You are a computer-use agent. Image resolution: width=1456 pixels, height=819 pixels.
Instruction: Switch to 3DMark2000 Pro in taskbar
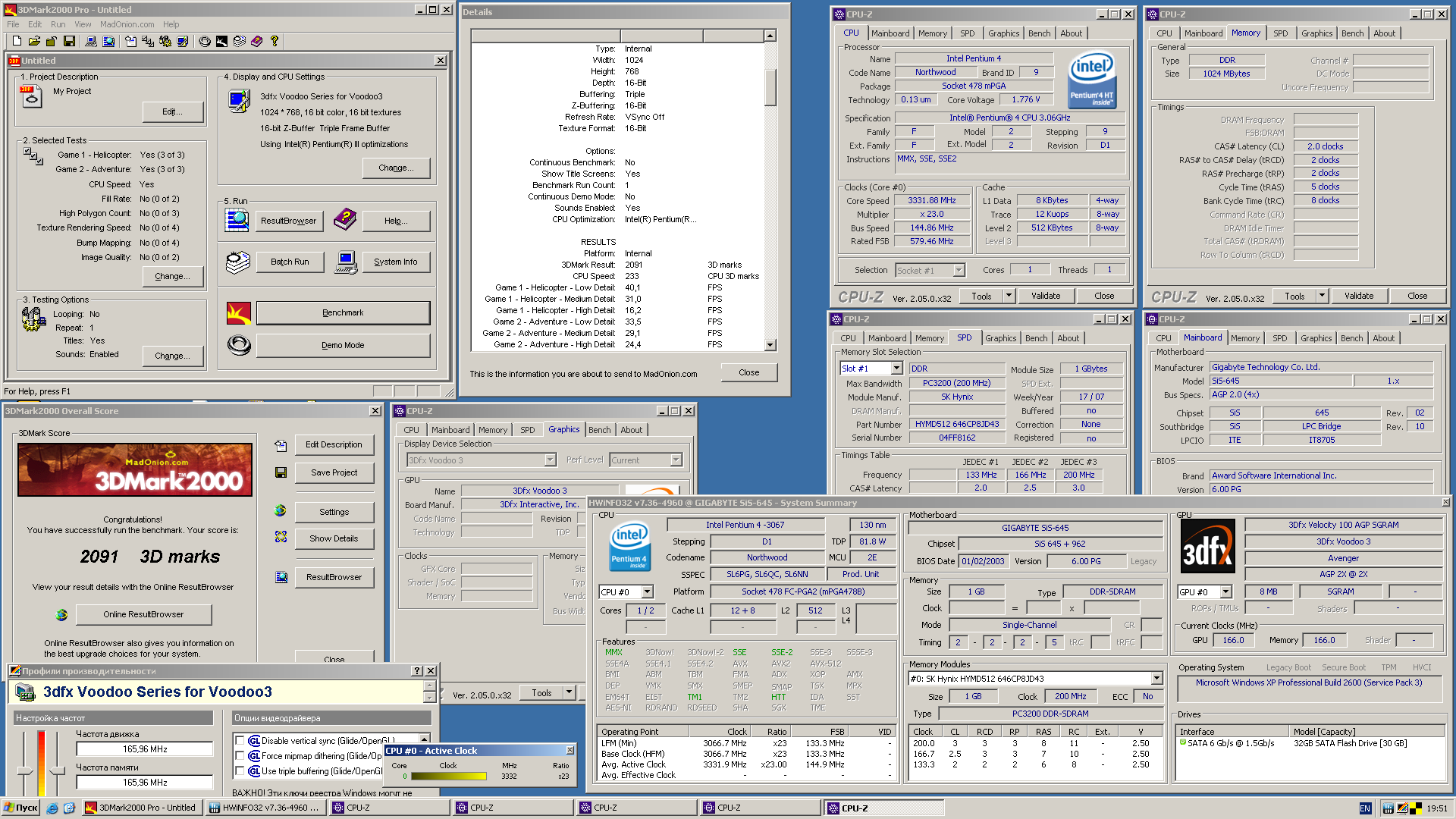[142, 808]
